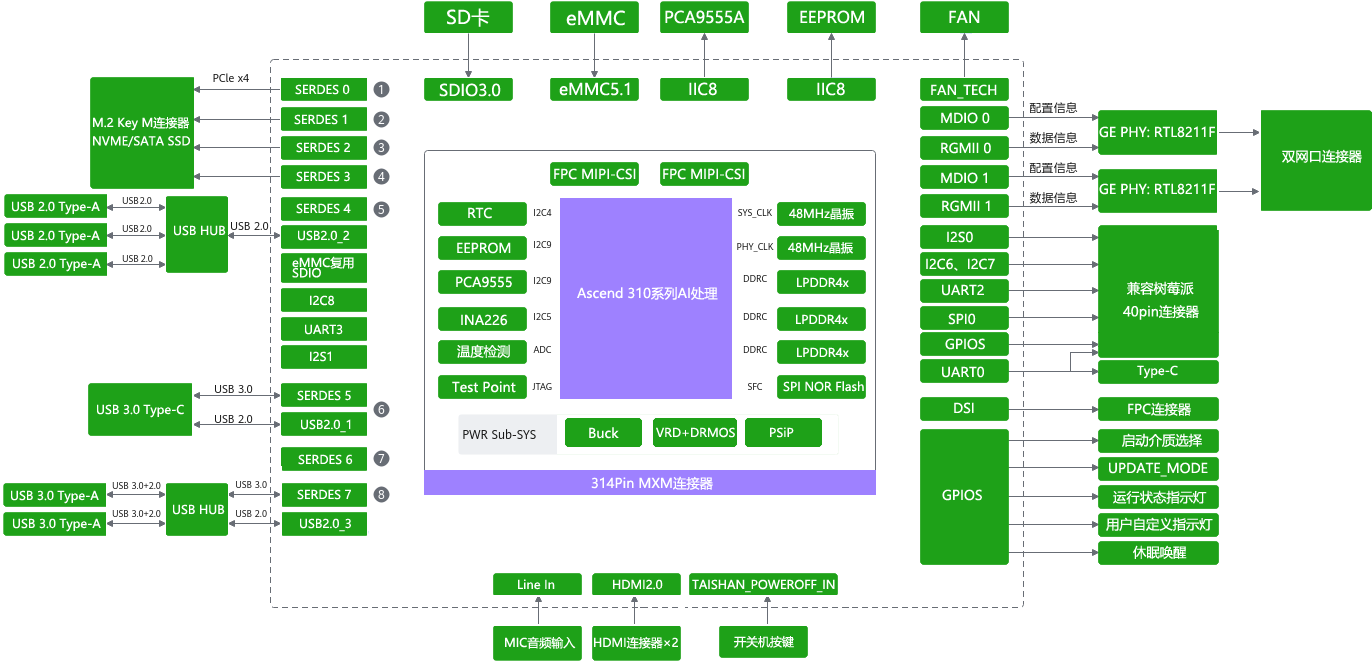Screen dimensions: 1372x662
Task: Select the 开关机按键 block
Action: coord(764,642)
